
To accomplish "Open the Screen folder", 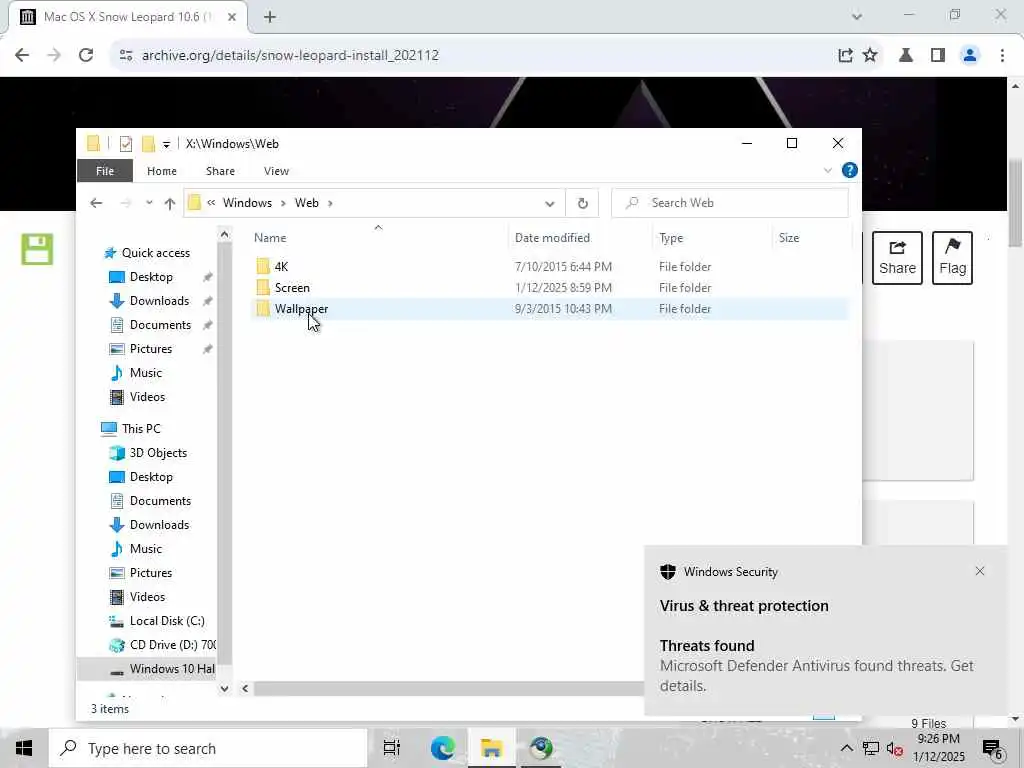I will pos(292,287).
